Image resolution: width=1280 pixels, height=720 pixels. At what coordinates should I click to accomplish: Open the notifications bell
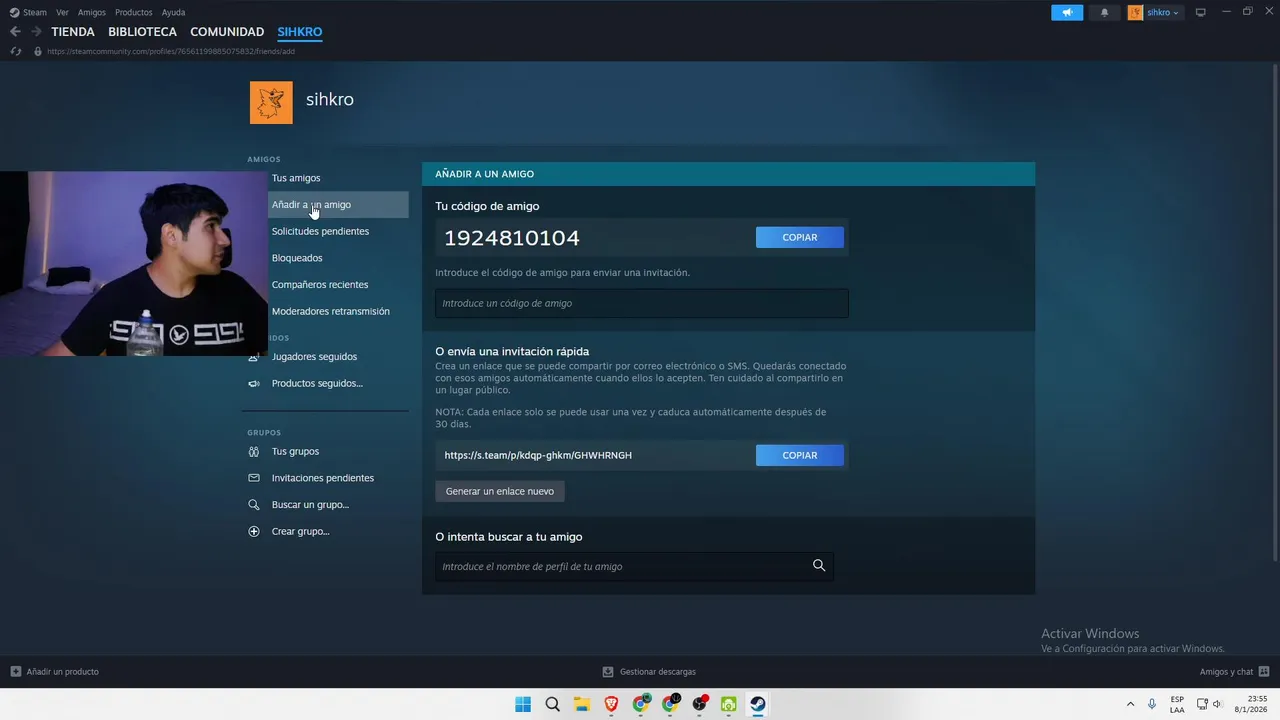click(1104, 12)
